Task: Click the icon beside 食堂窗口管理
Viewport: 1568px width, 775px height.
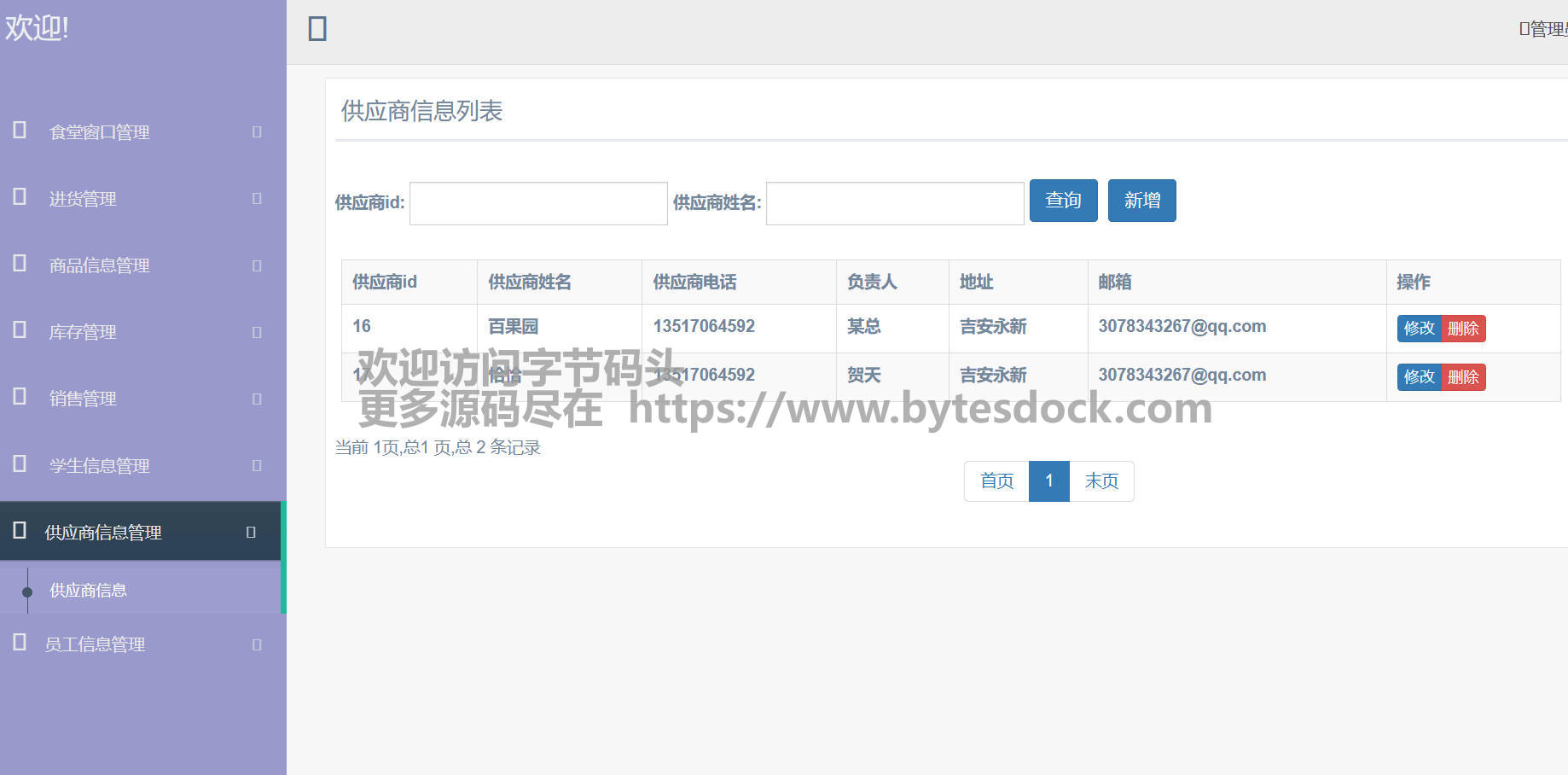Action: 20,131
